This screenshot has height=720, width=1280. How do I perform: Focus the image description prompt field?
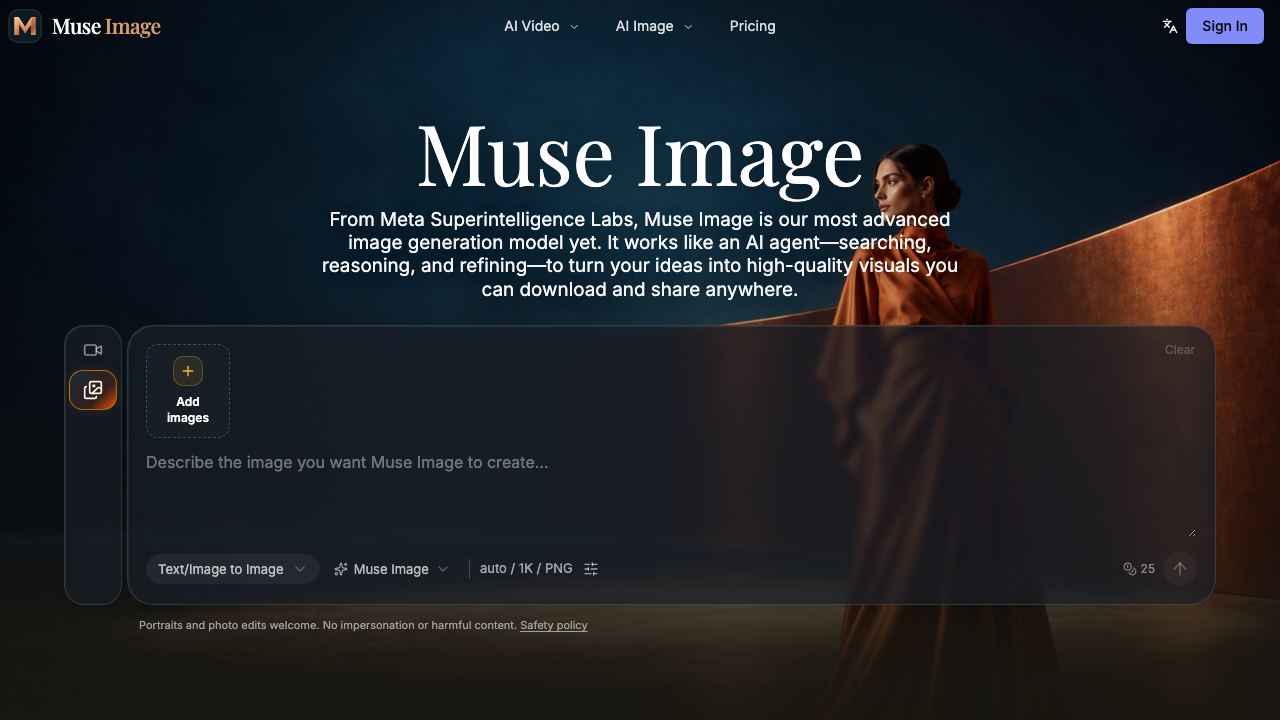670,495
